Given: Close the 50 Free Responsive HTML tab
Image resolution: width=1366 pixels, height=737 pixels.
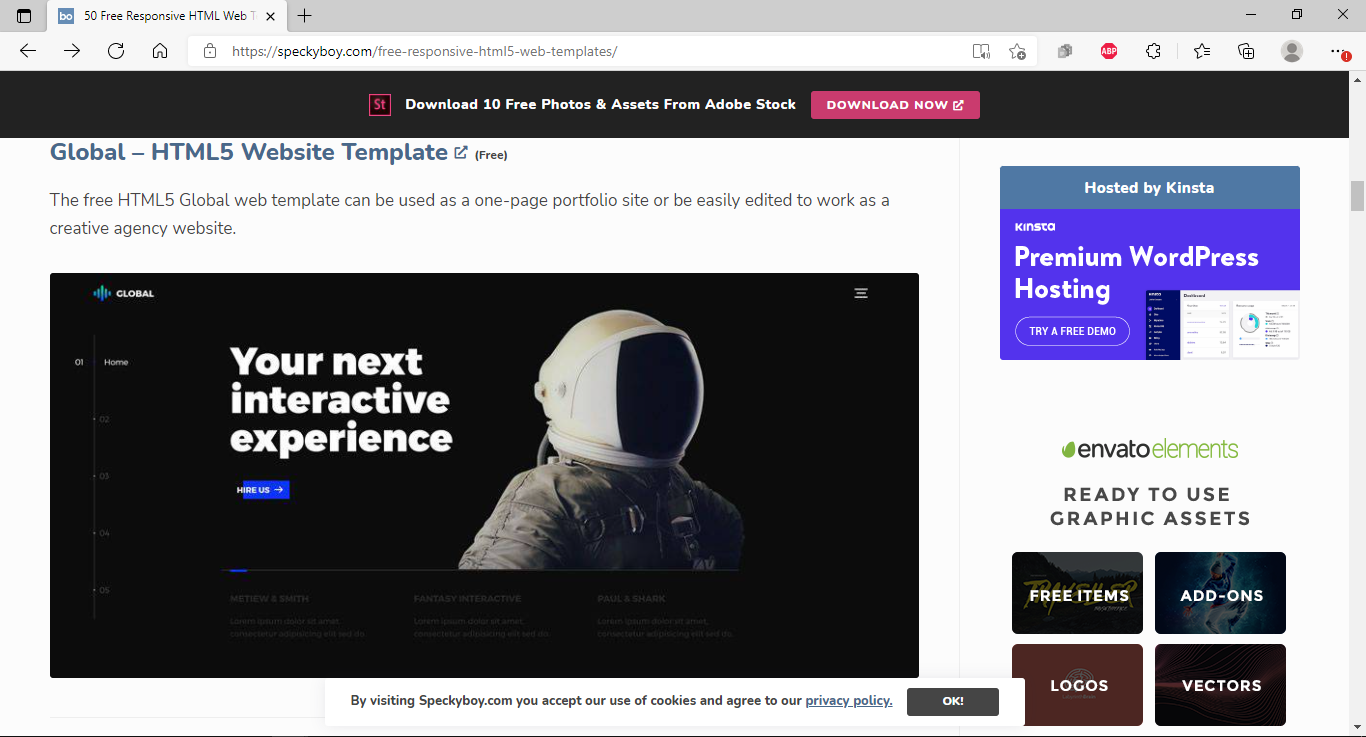Looking at the screenshot, I should pos(271,16).
